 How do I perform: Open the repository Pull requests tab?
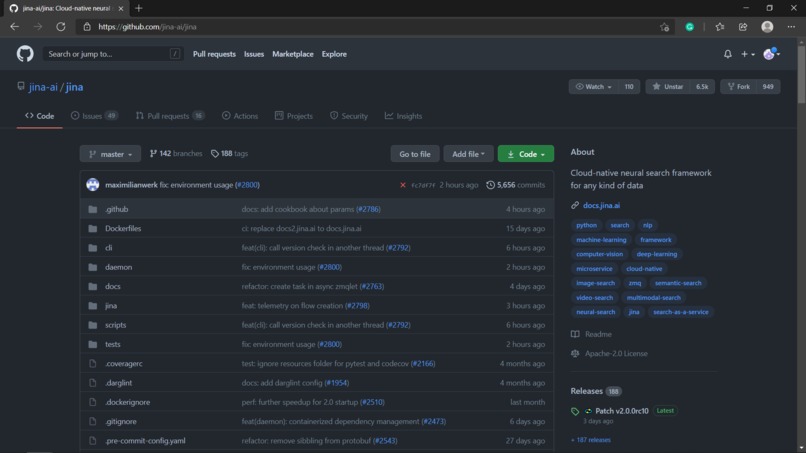(x=170, y=116)
